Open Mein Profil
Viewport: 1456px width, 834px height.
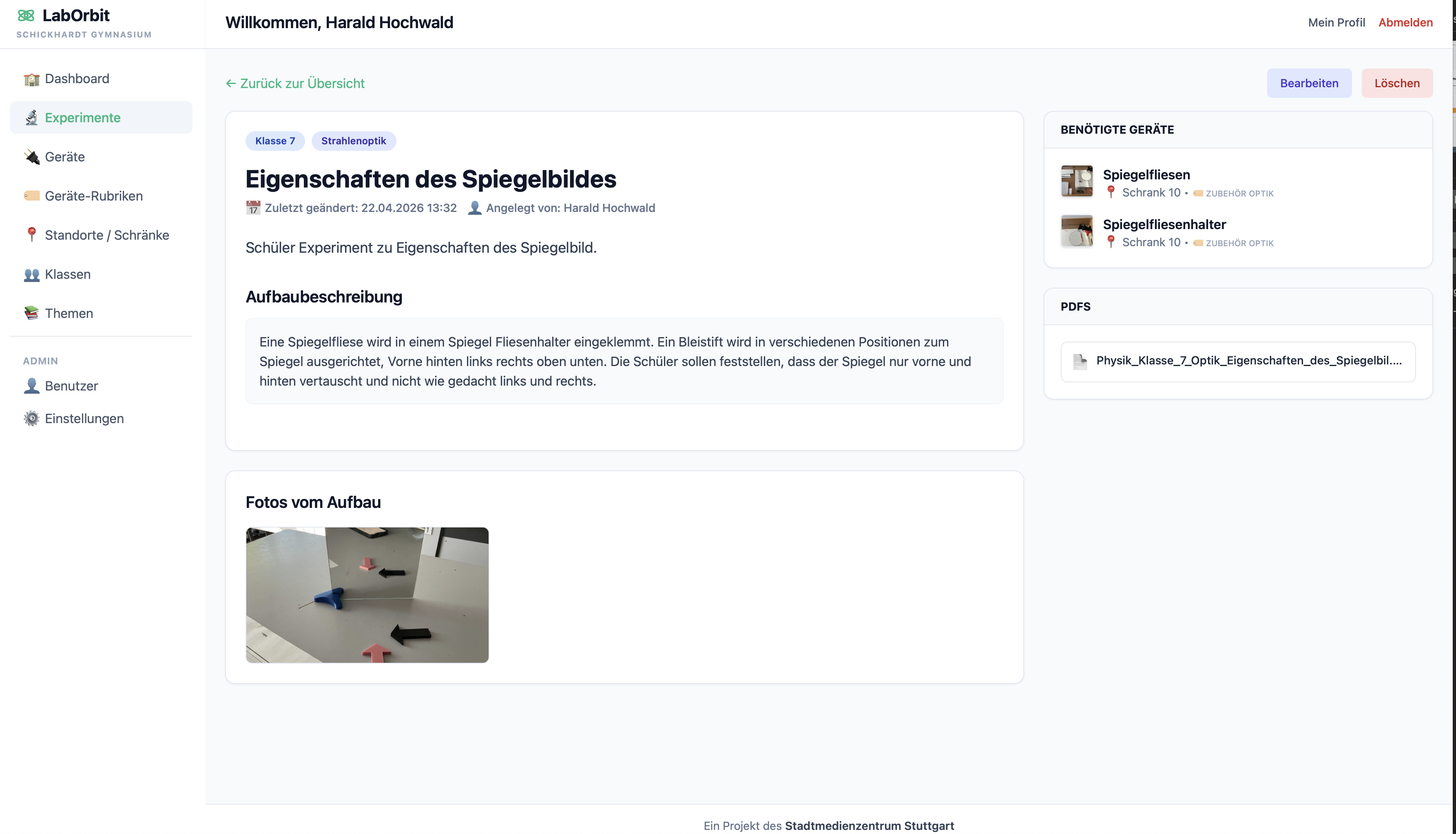point(1336,22)
